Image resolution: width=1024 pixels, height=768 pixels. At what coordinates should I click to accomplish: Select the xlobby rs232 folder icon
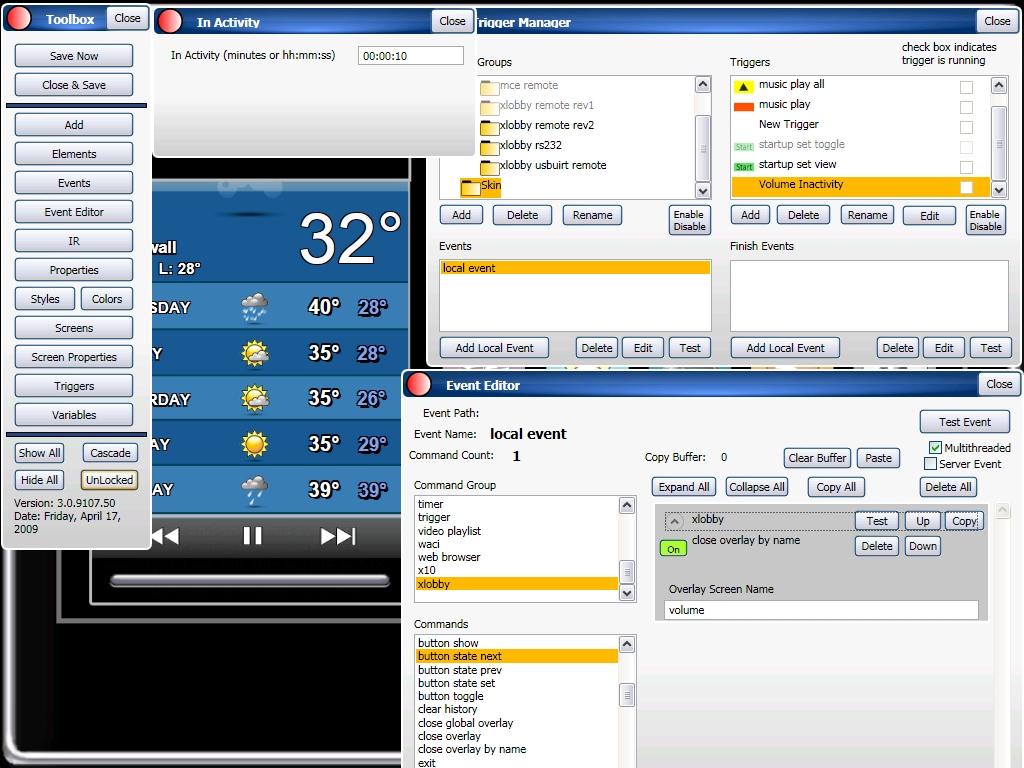(x=489, y=146)
